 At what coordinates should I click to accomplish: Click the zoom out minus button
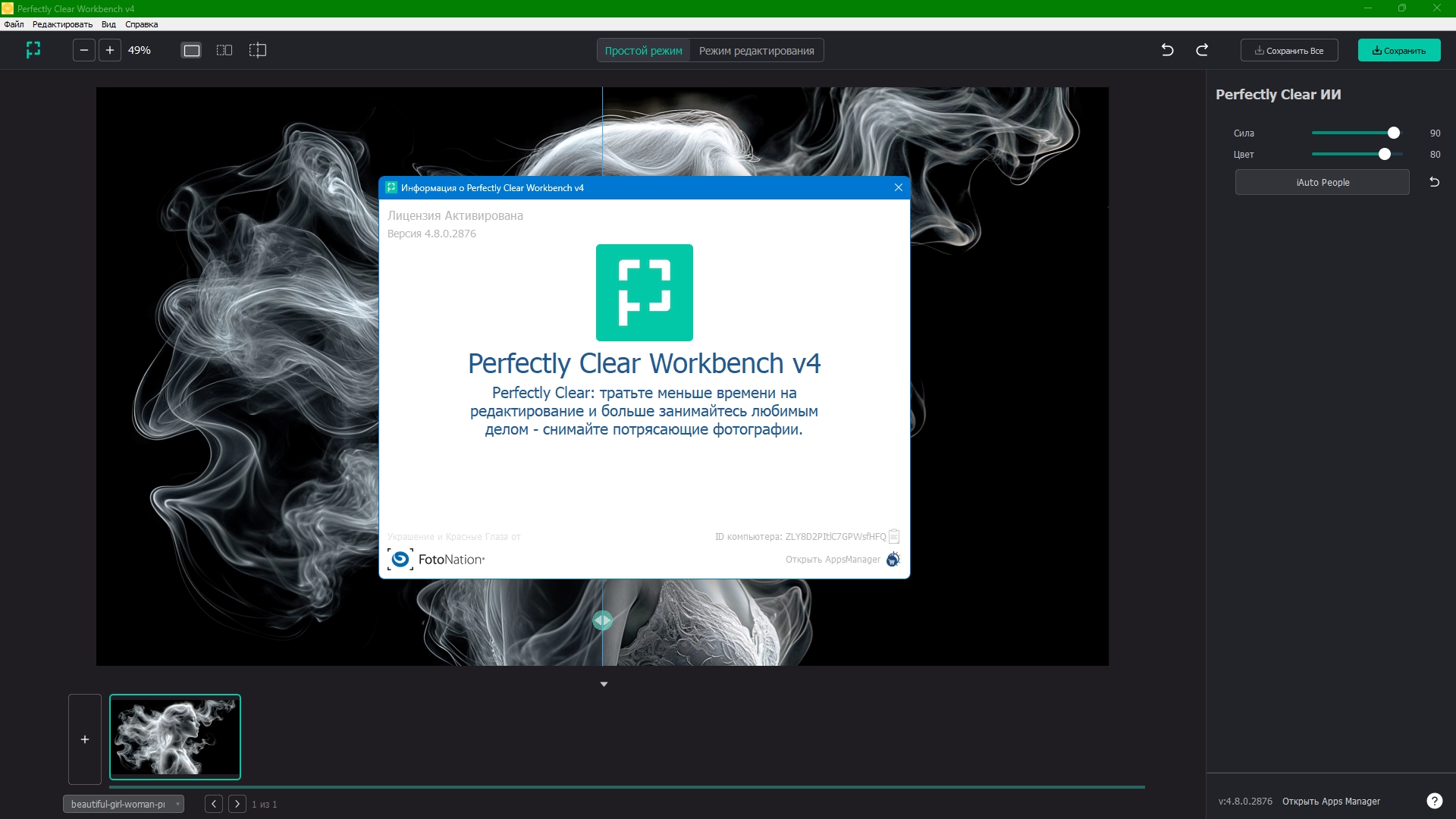[84, 50]
